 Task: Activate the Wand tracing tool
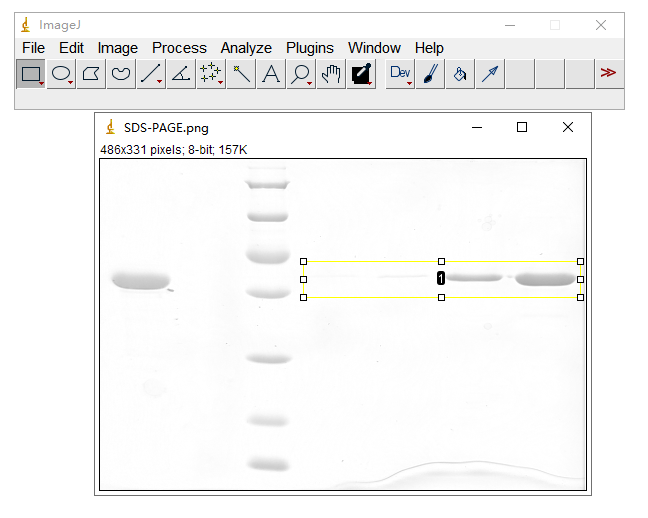pos(241,73)
